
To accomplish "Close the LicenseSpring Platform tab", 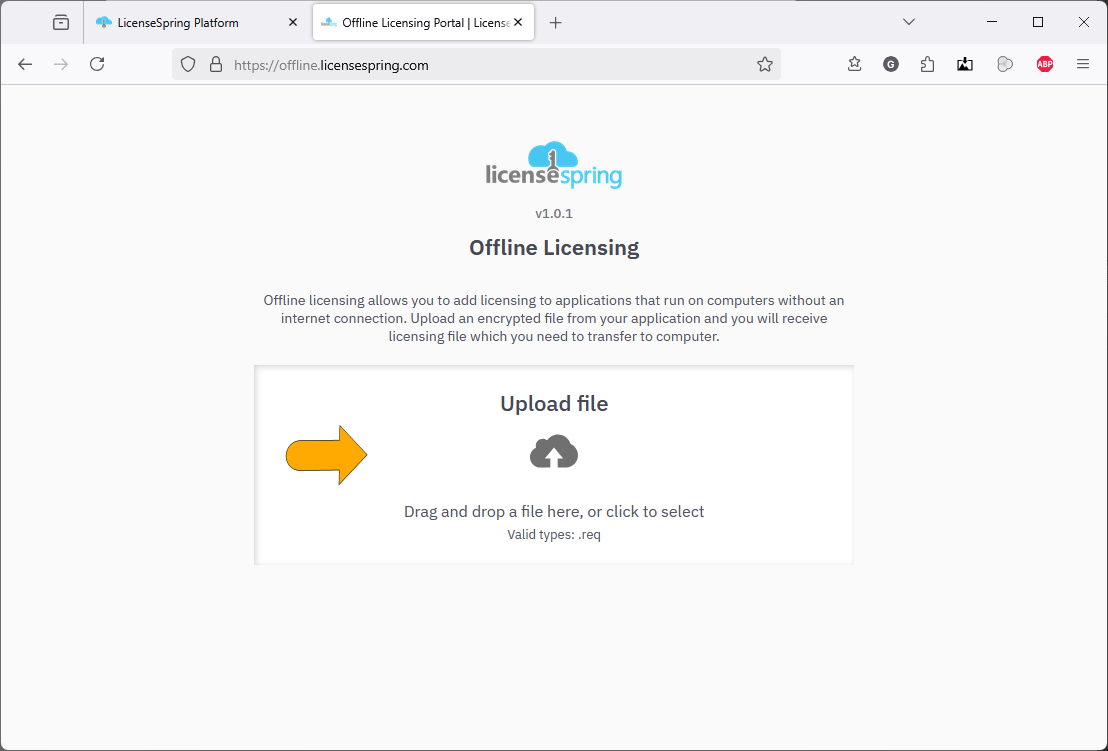I will (293, 23).
